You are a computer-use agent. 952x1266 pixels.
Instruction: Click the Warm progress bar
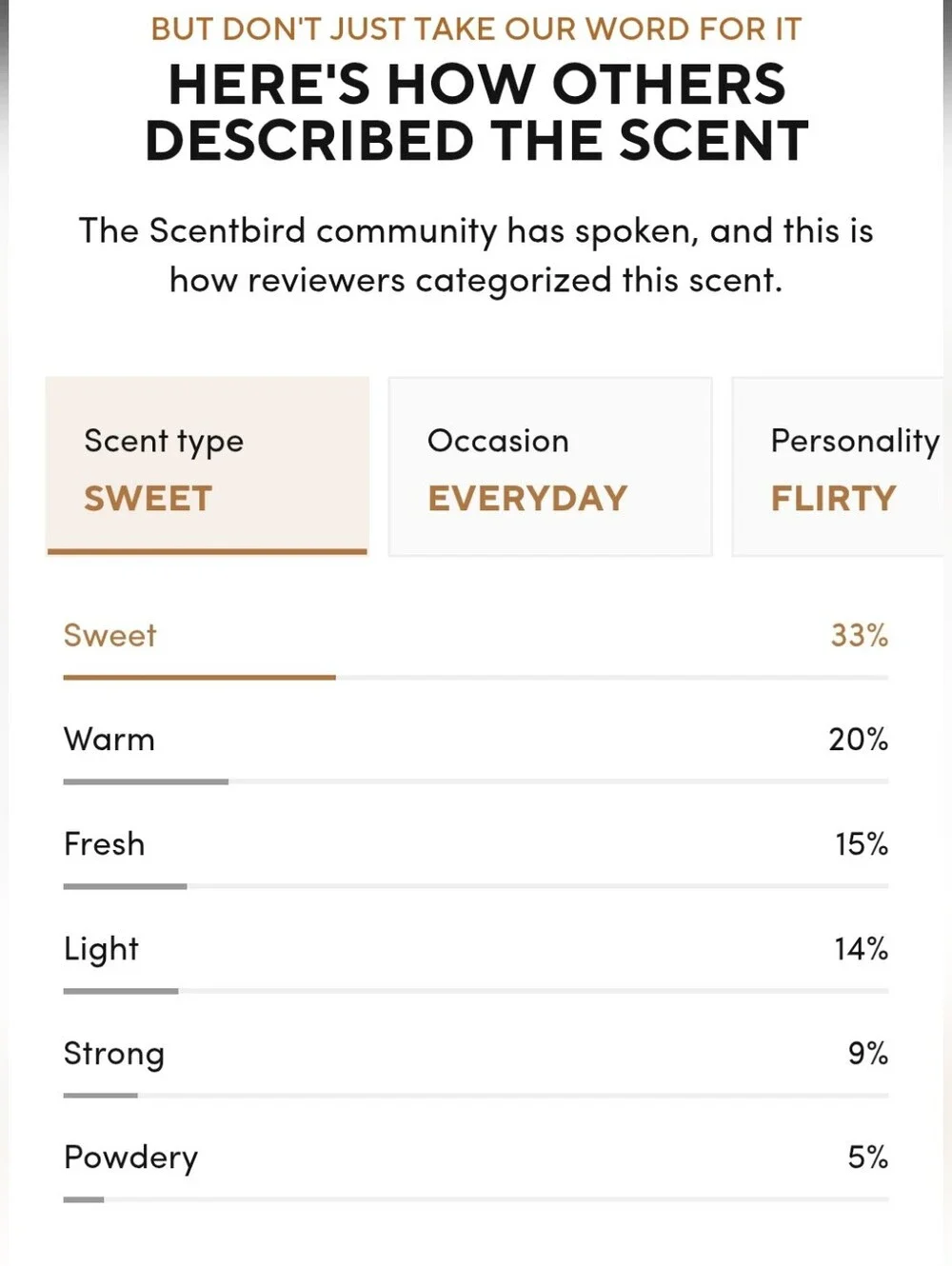[476, 782]
